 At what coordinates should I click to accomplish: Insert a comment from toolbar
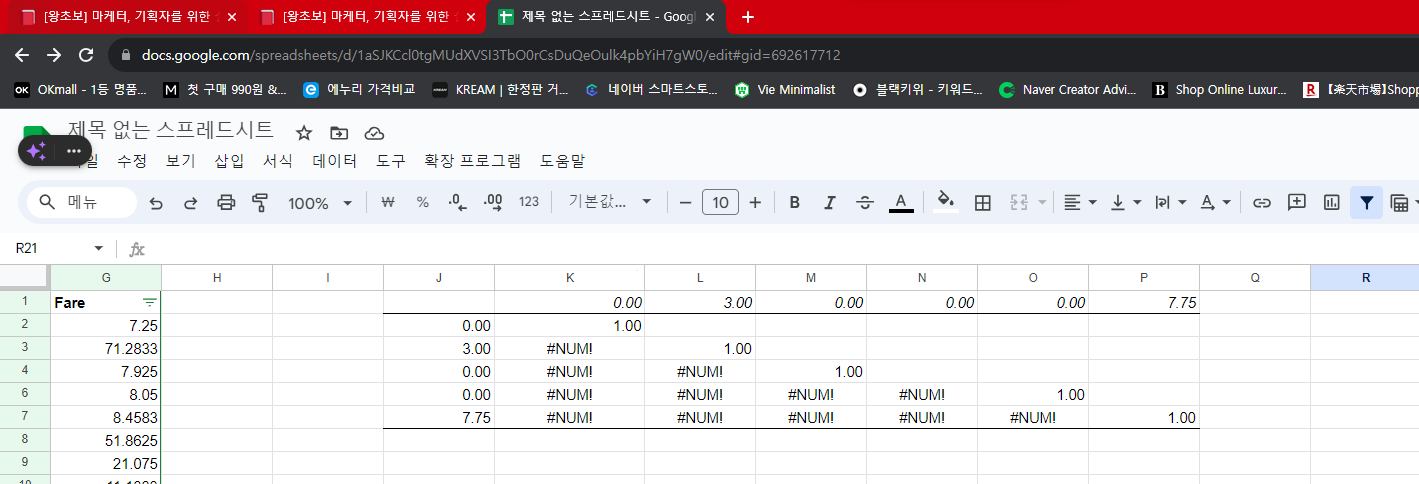point(1297,202)
